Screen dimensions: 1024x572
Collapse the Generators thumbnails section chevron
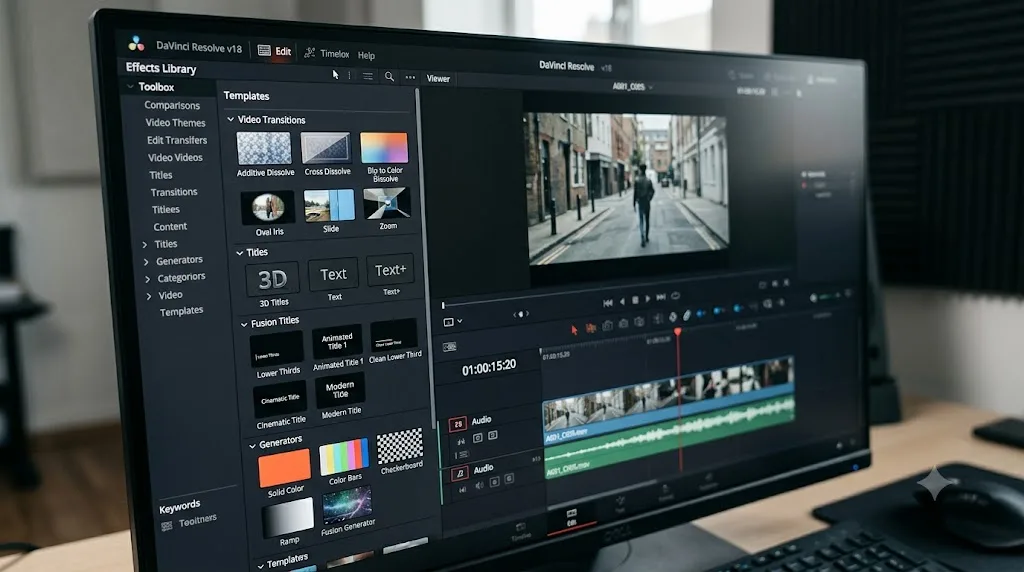[x=252, y=446]
